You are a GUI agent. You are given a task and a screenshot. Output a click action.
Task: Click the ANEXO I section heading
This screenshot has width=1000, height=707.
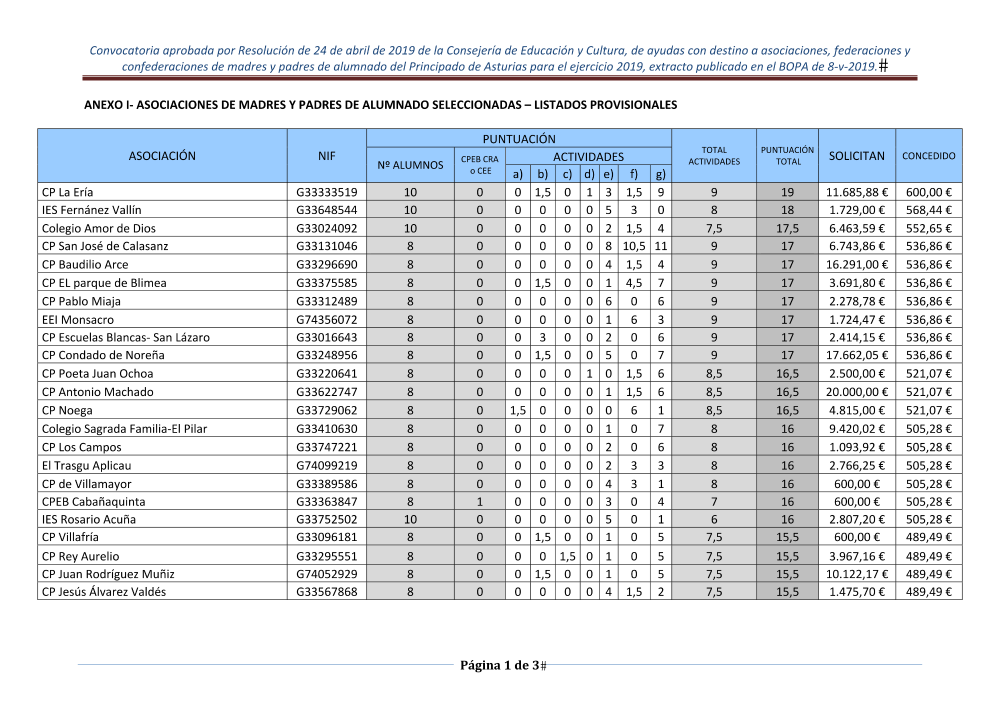[380, 104]
